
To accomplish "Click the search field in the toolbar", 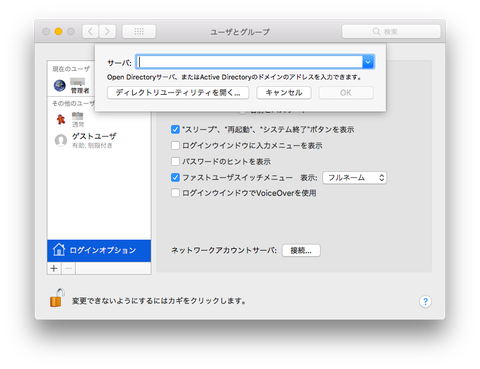I will [391, 32].
